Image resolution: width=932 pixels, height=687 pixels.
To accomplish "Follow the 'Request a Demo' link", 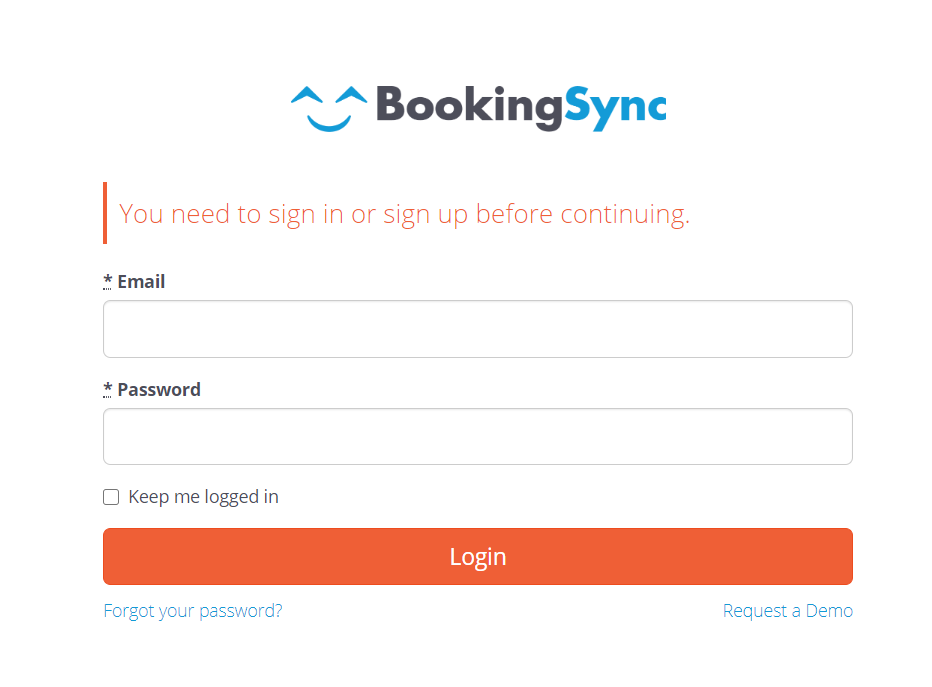I will tap(788, 611).
